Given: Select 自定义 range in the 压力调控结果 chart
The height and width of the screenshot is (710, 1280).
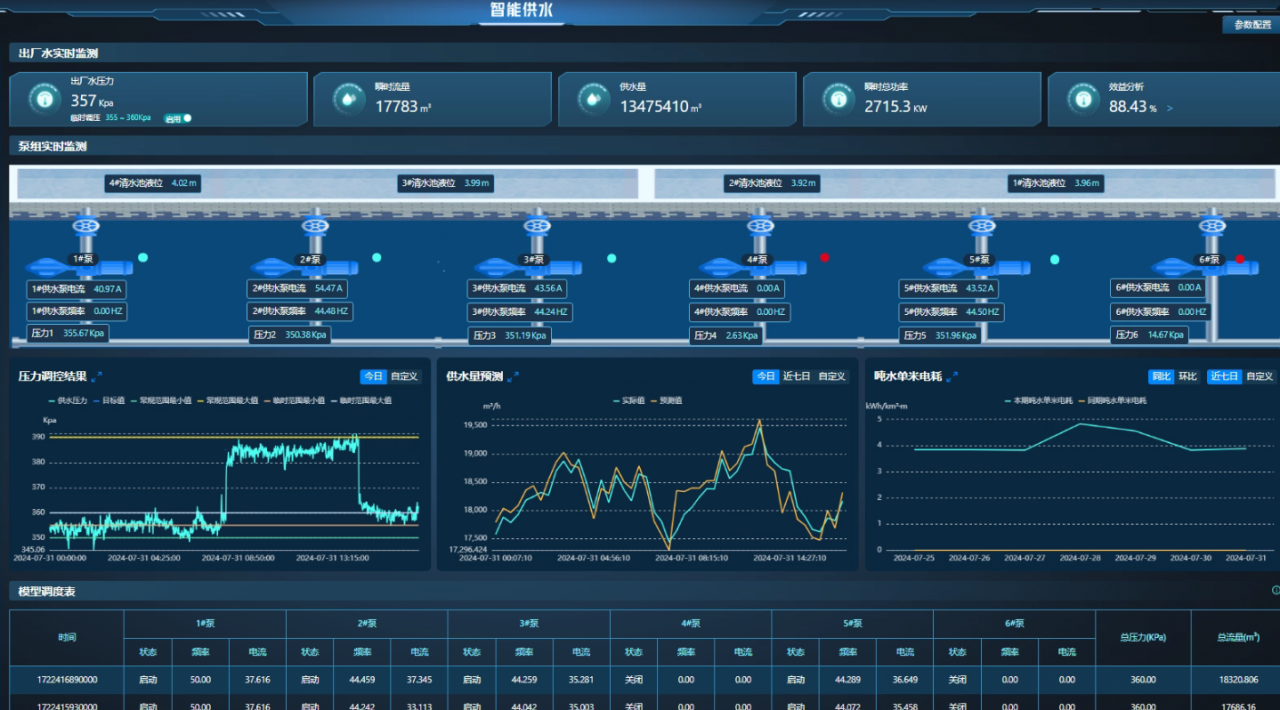Looking at the screenshot, I should [405, 377].
